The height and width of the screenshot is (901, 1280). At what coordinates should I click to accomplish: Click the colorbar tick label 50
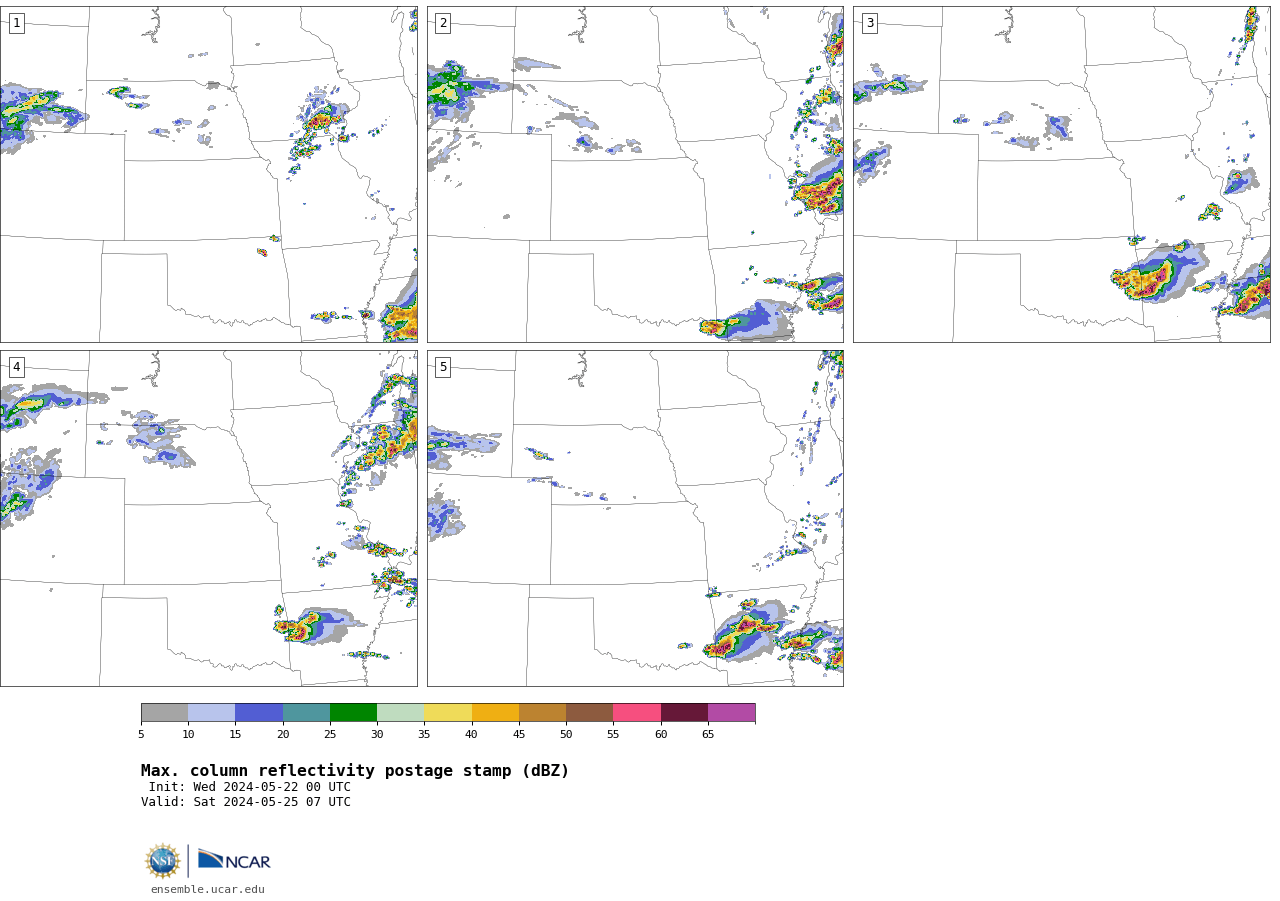coord(566,735)
